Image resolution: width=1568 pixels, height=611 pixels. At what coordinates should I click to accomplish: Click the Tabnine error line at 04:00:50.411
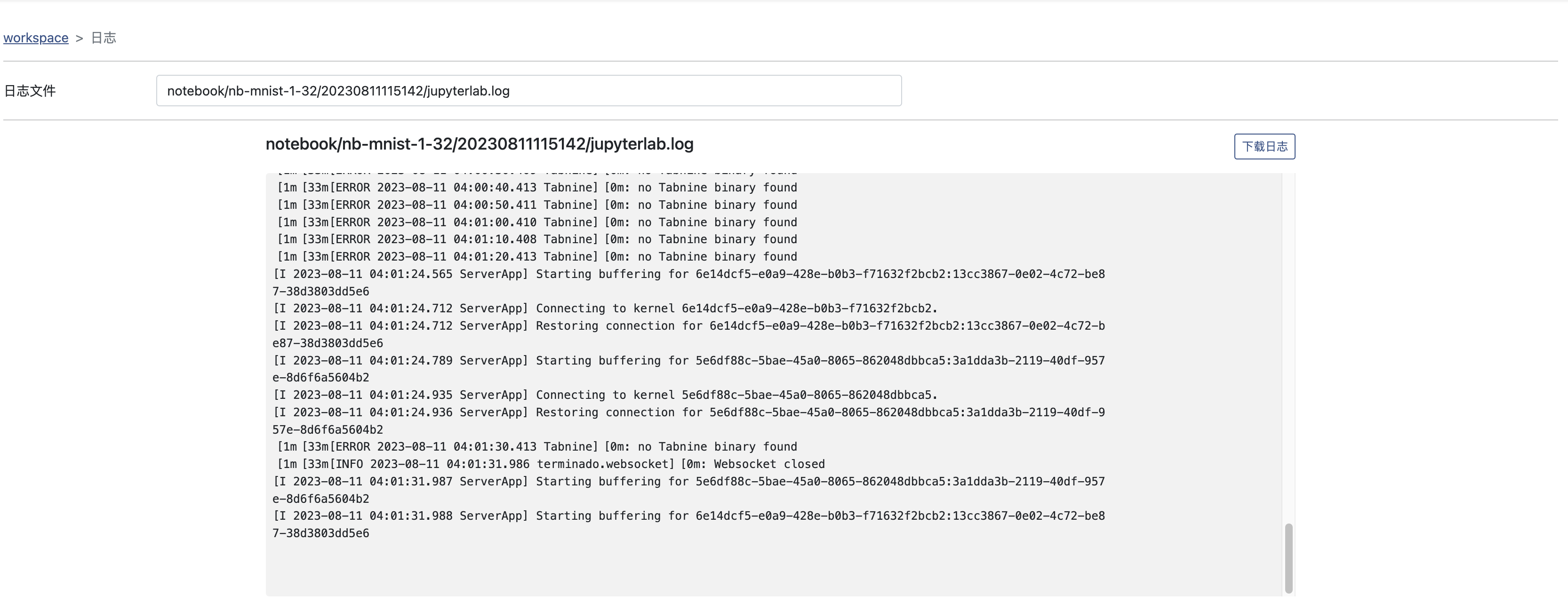pos(537,205)
